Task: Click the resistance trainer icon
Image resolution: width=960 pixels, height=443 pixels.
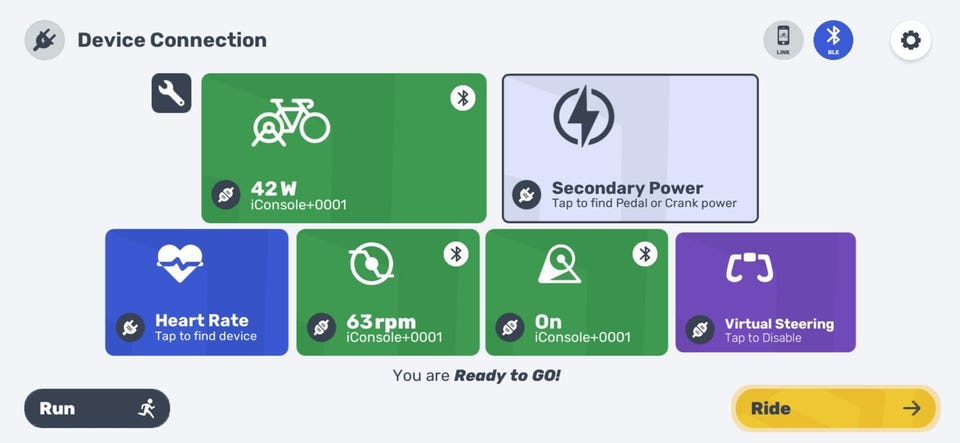Action: pyautogui.click(x=559, y=263)
